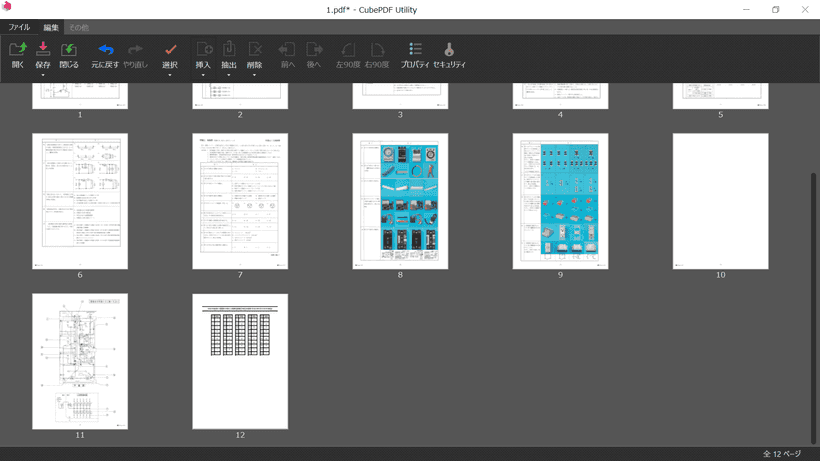Click the page number label 12
The height and width of the screenshot is (461, 820).
click(240, 435)
